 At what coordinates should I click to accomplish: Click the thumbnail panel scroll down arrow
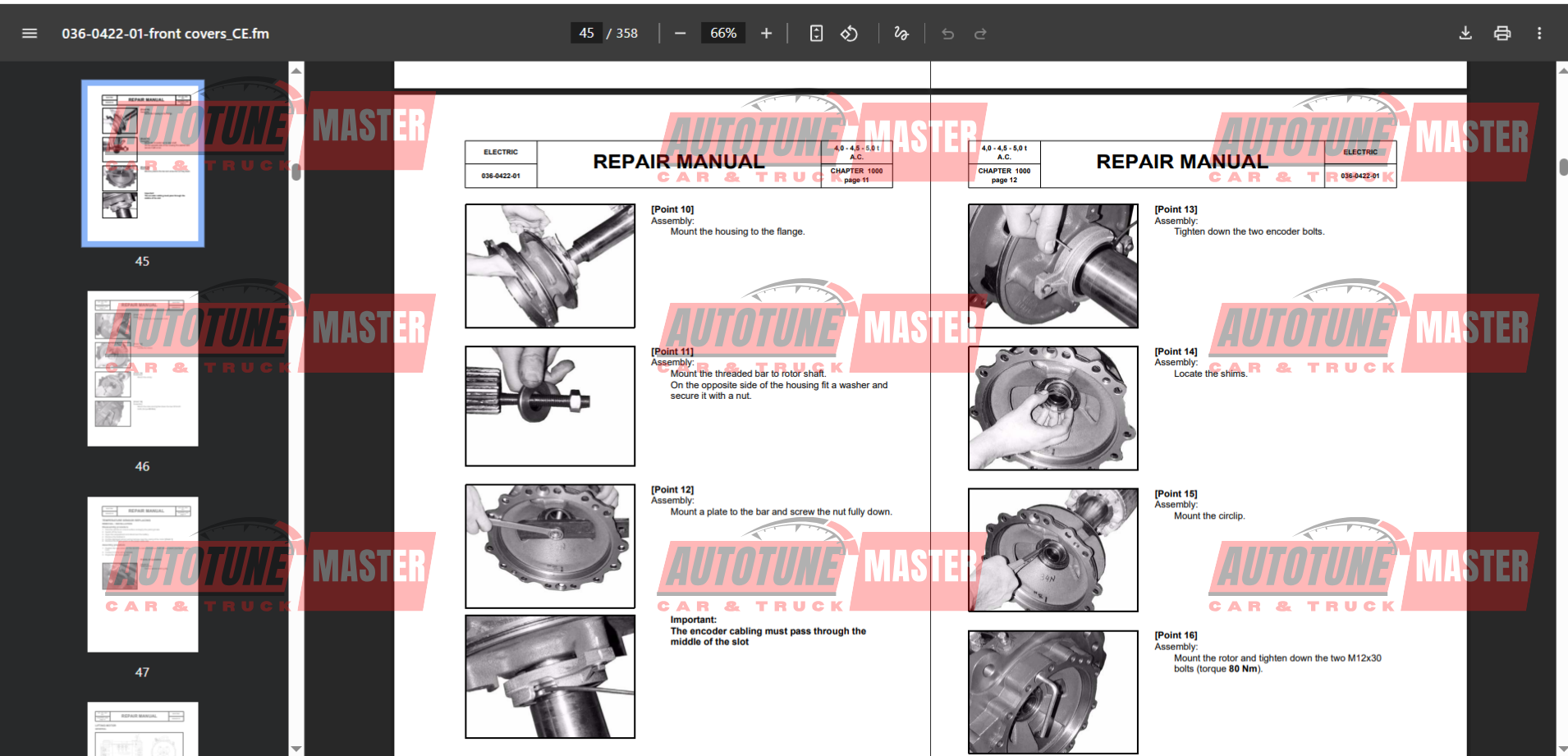tap(296, 748)
